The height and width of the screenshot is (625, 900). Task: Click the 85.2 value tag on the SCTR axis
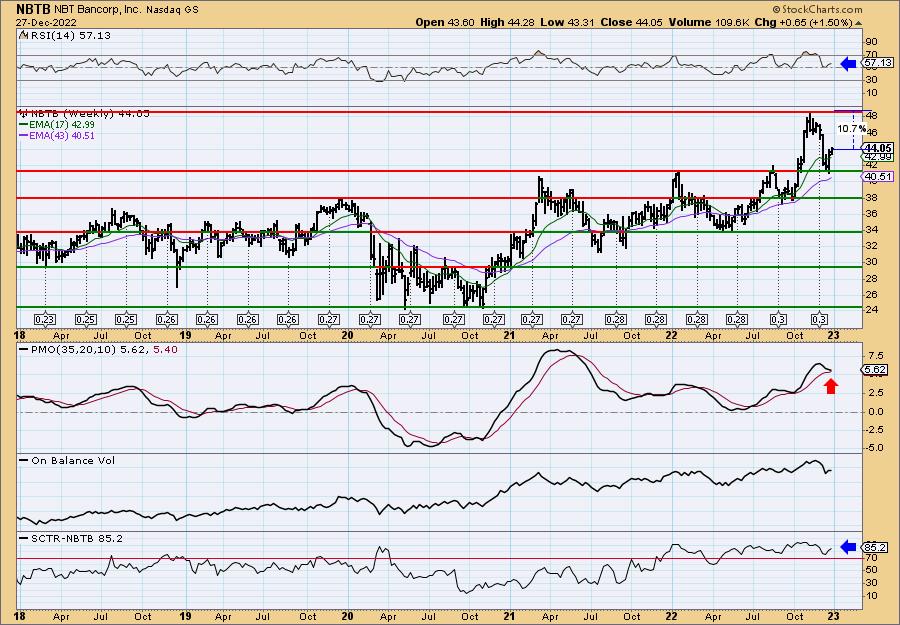[875, 548]
